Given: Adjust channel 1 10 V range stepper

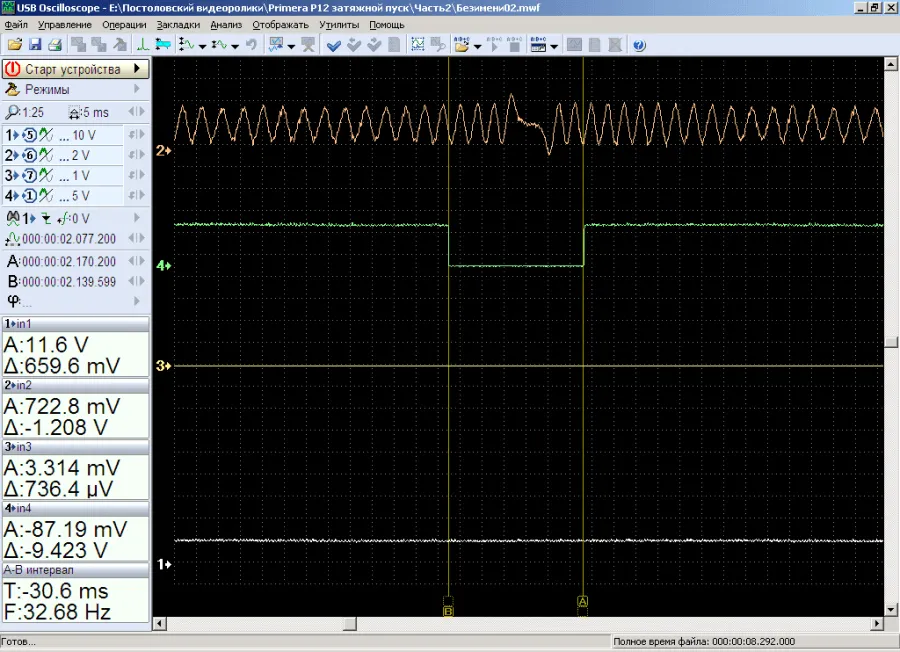Looking at the screenshot, I should (x=137, y=135).
